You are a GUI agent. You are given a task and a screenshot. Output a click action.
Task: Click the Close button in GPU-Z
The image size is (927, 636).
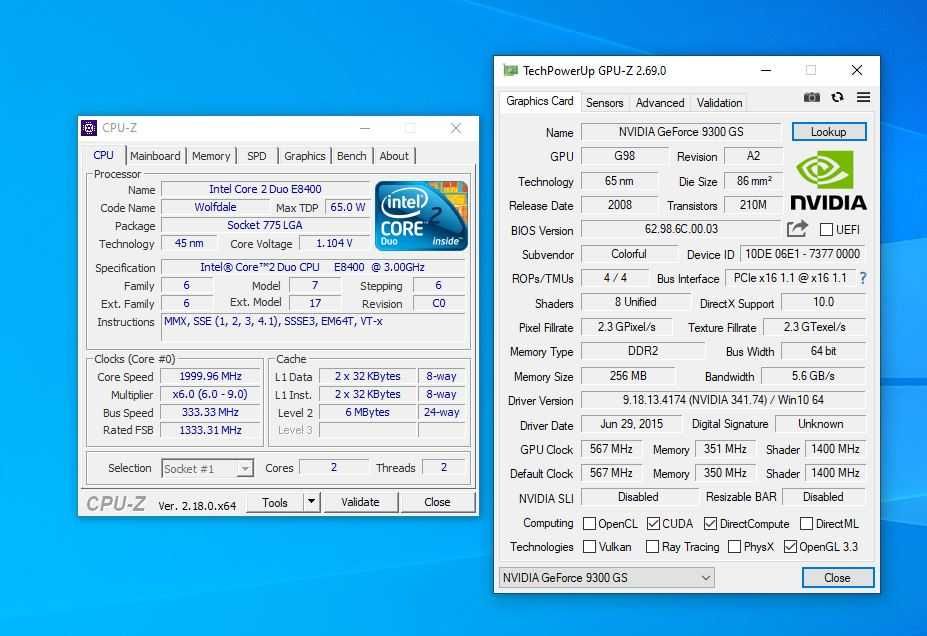pos(838,577)
